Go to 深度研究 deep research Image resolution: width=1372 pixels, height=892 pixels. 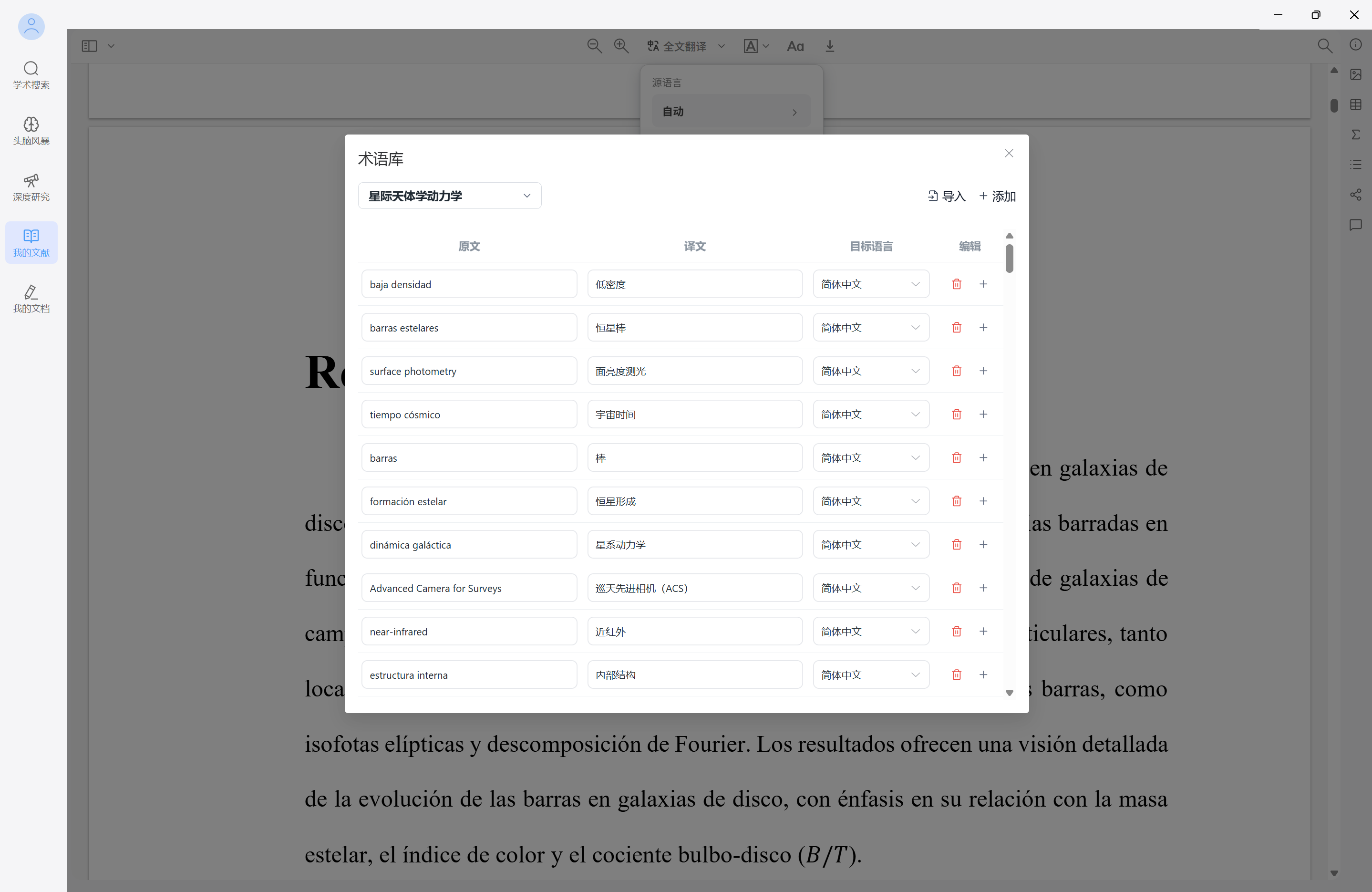coord(31,187)
